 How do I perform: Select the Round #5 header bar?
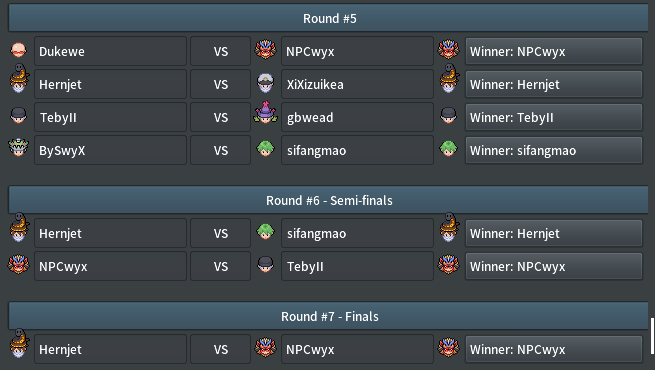tap(328, 18)
